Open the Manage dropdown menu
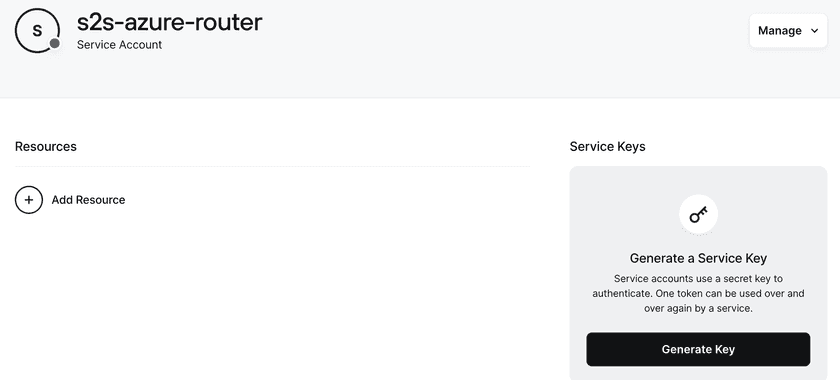Image resolution: width=840 pixels, height=380 pixels. [x=788, y=31]
